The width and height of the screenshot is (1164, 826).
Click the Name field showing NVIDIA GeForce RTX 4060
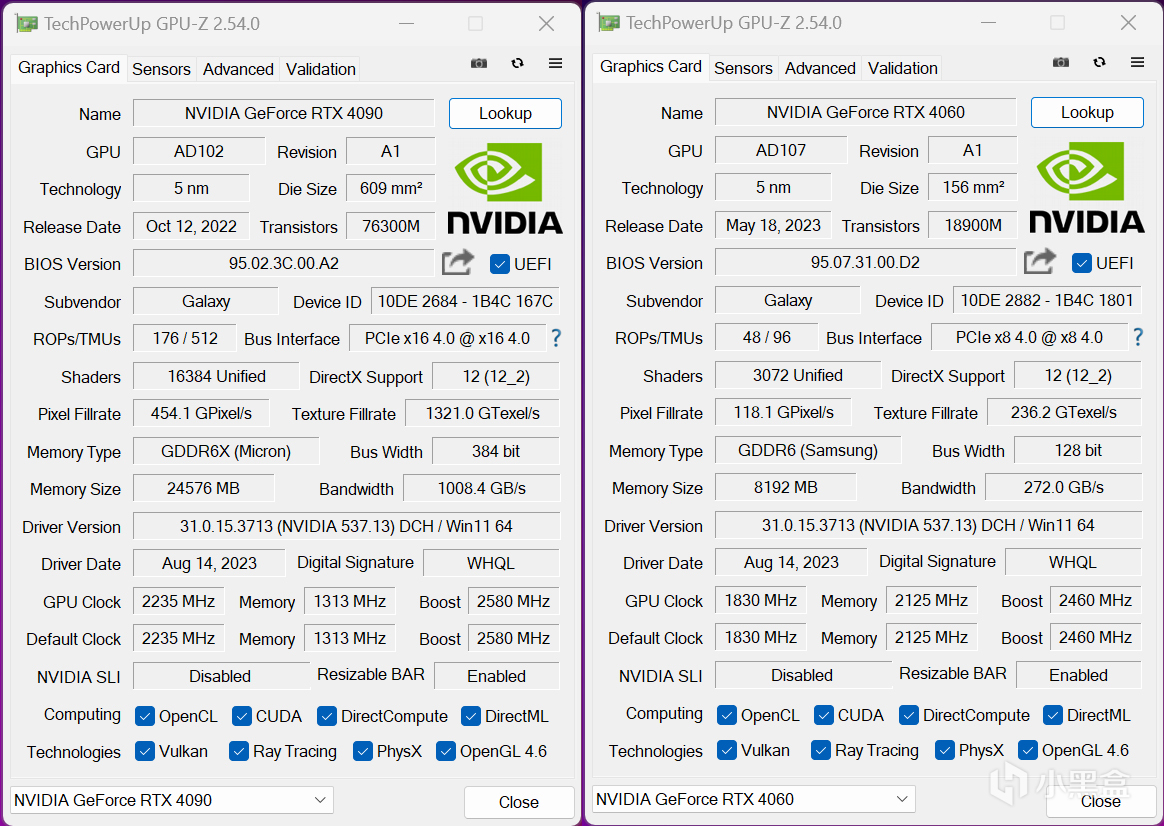click(x=866, y=113)
